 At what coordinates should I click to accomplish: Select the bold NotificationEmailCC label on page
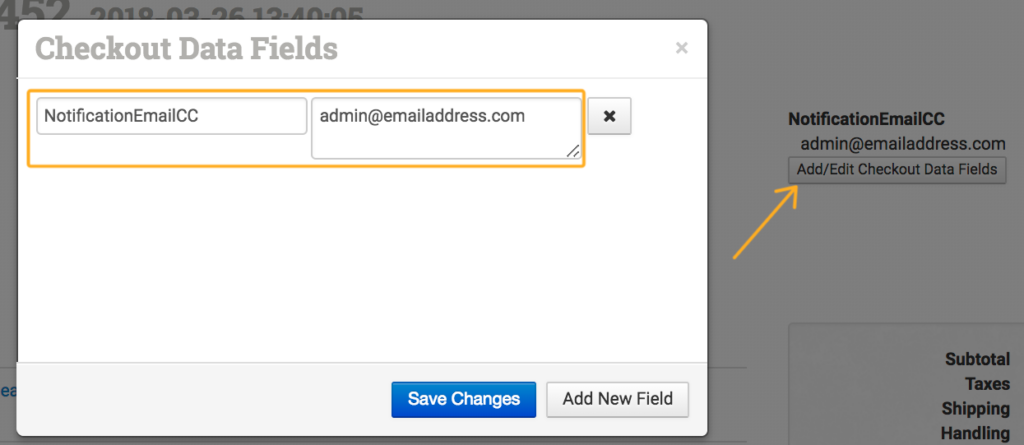coord(867,119)
